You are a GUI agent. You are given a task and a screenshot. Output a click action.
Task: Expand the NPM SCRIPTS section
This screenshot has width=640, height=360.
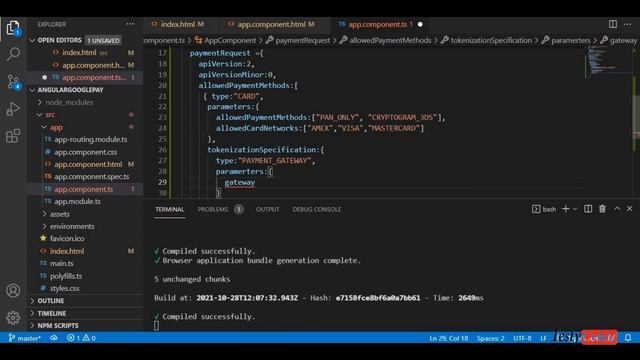pyautogui.click(x=58, y=326)
